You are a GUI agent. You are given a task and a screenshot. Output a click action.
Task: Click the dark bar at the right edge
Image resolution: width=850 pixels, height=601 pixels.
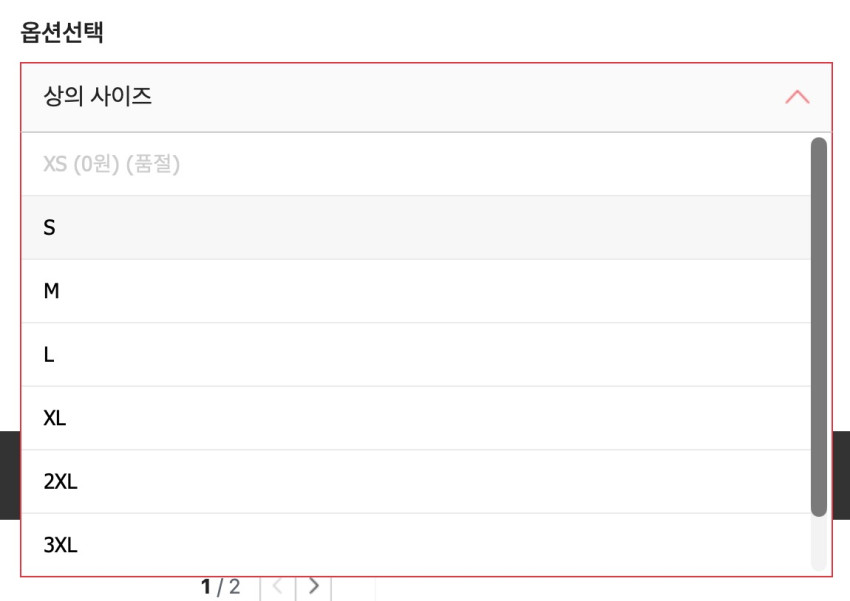pyautogui.click(x=841, y=475)
